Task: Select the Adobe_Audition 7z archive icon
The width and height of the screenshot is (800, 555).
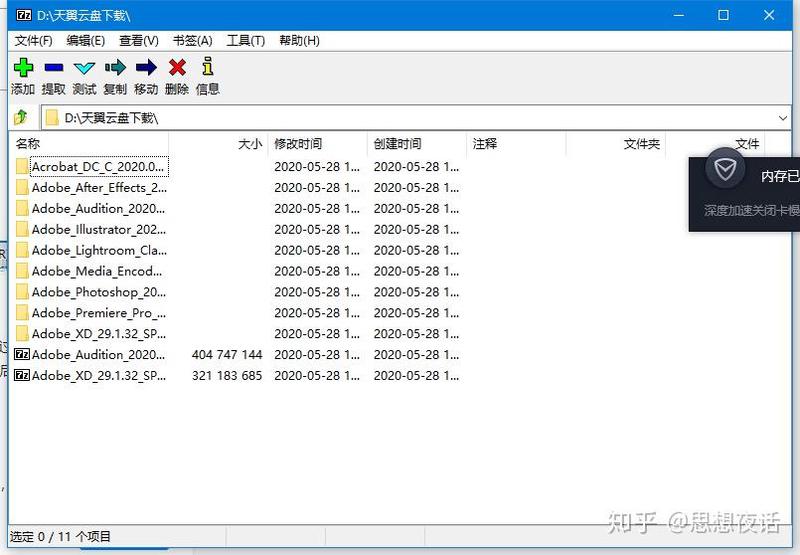Action: pos(22,355)
